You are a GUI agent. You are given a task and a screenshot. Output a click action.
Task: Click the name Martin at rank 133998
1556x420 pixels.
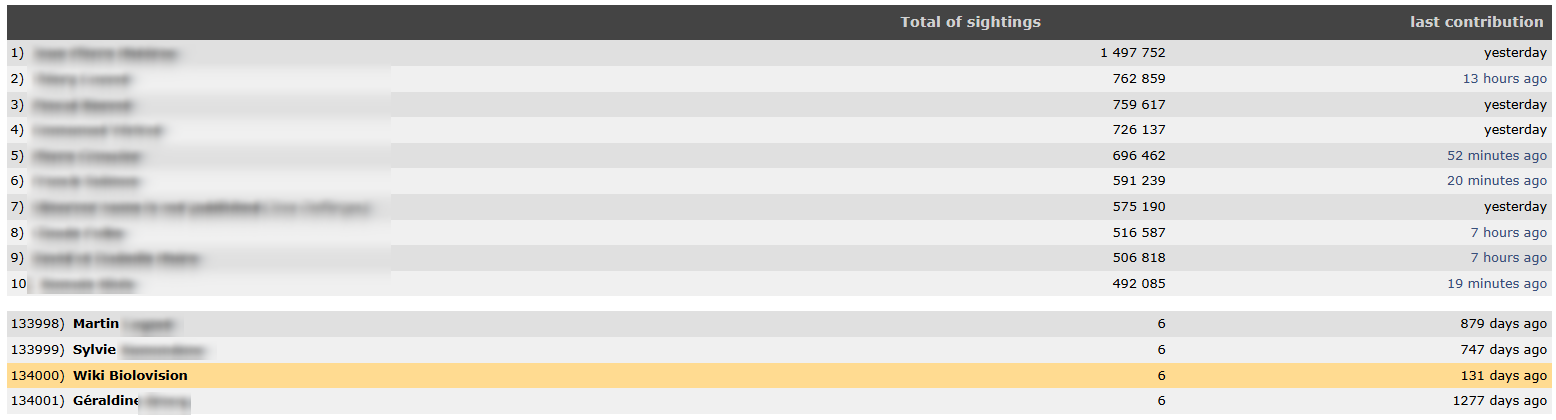click(x=96, y=324)
